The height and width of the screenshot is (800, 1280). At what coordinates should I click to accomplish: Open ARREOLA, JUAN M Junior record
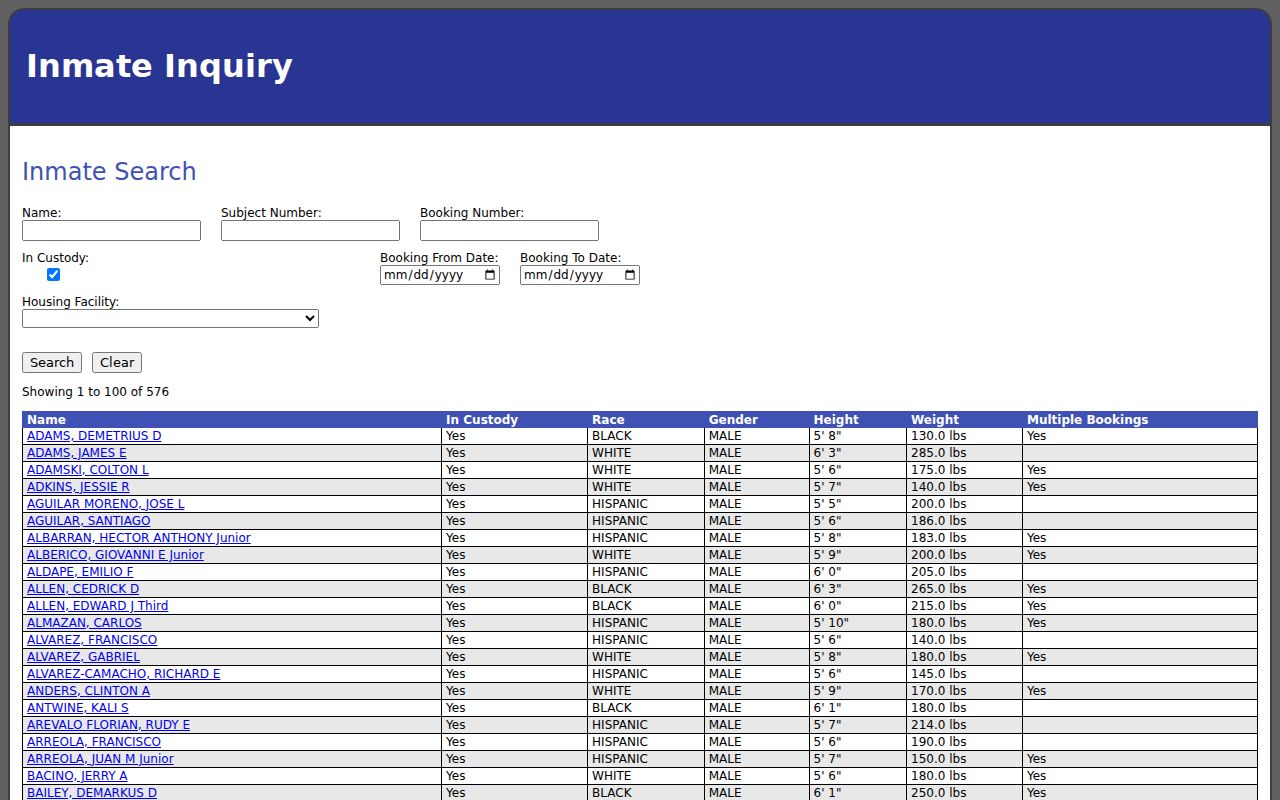click(100, 759)
